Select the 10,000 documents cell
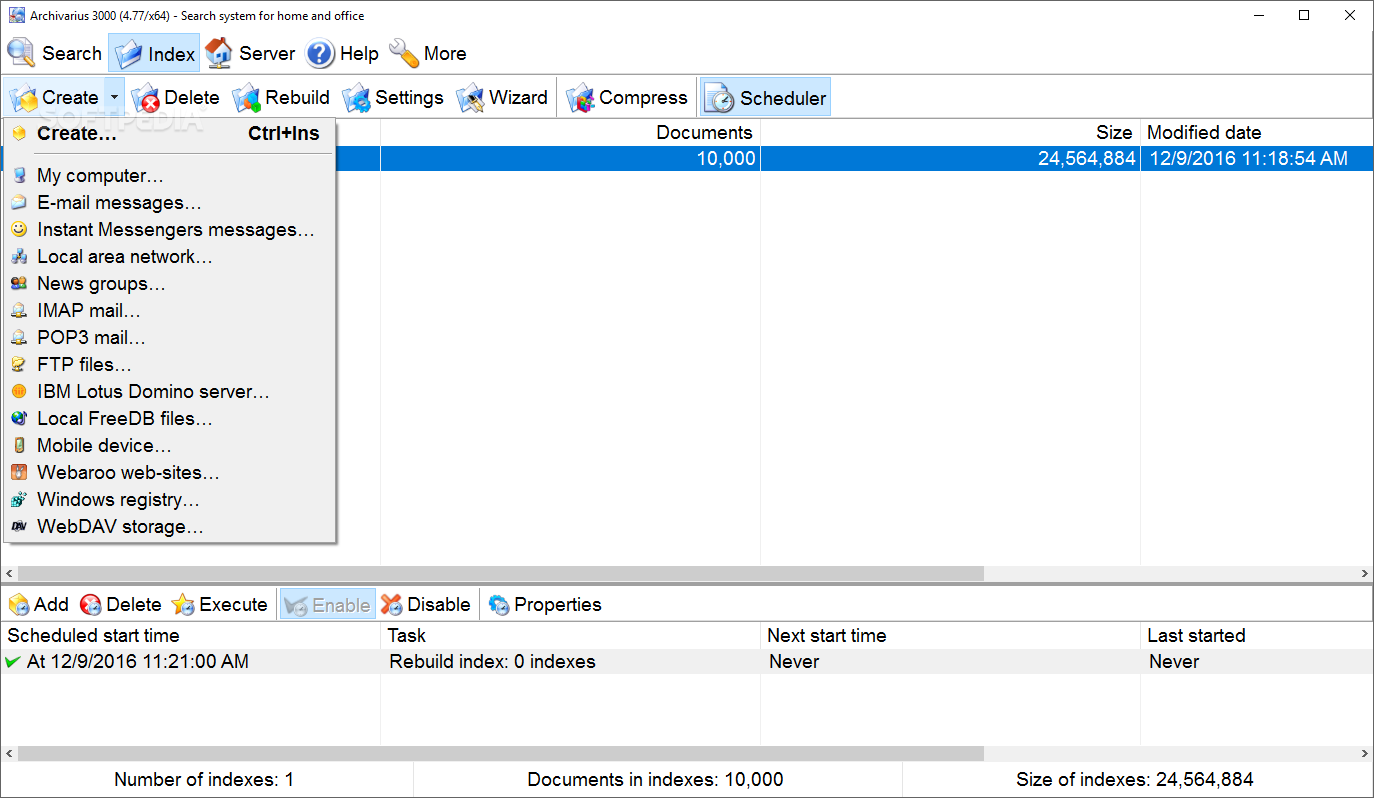The image size is (1374, 798). pyautogui.click(x=570, y=159)
